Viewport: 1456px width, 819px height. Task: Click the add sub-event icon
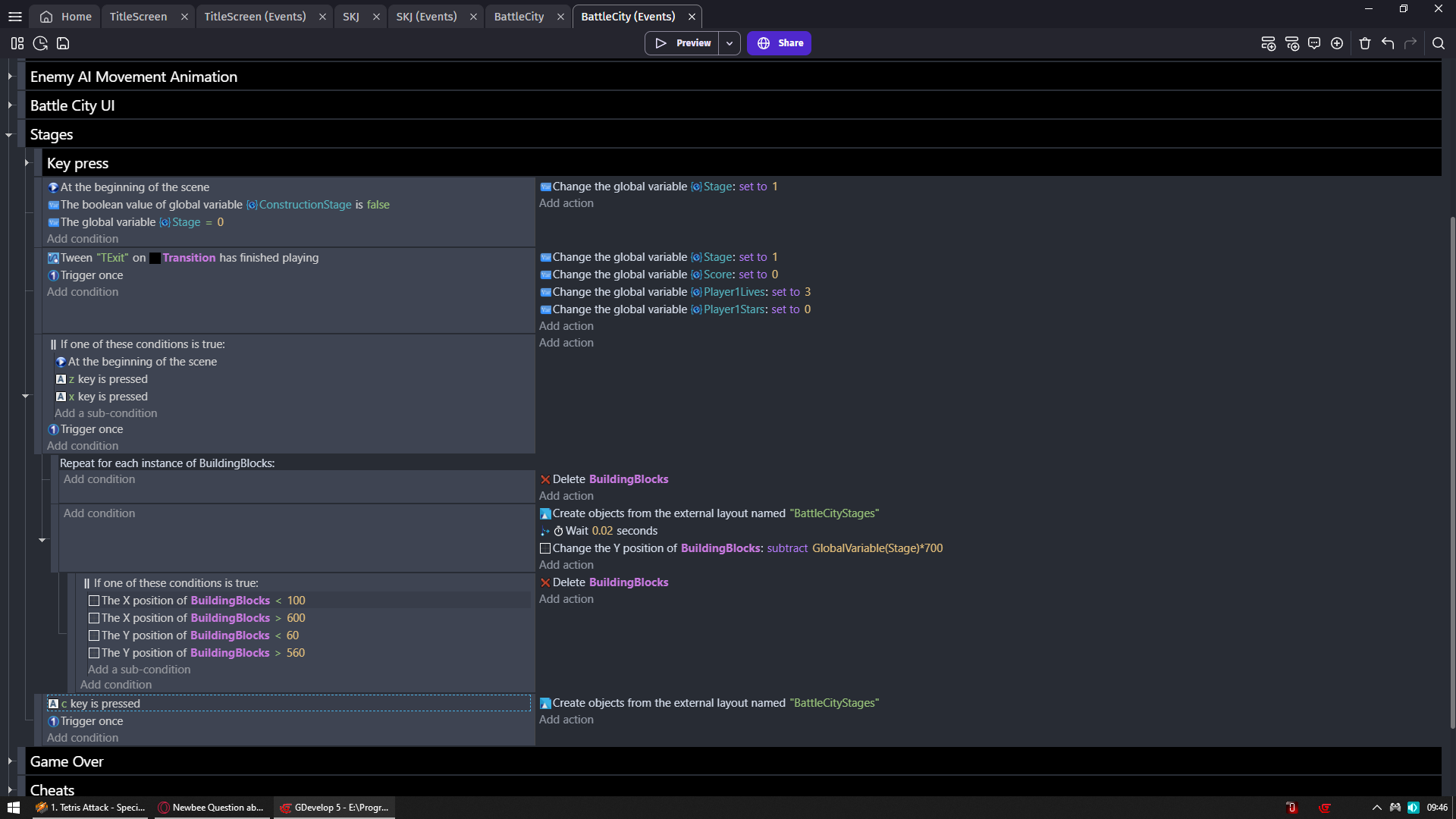[x=1292, y=43]
